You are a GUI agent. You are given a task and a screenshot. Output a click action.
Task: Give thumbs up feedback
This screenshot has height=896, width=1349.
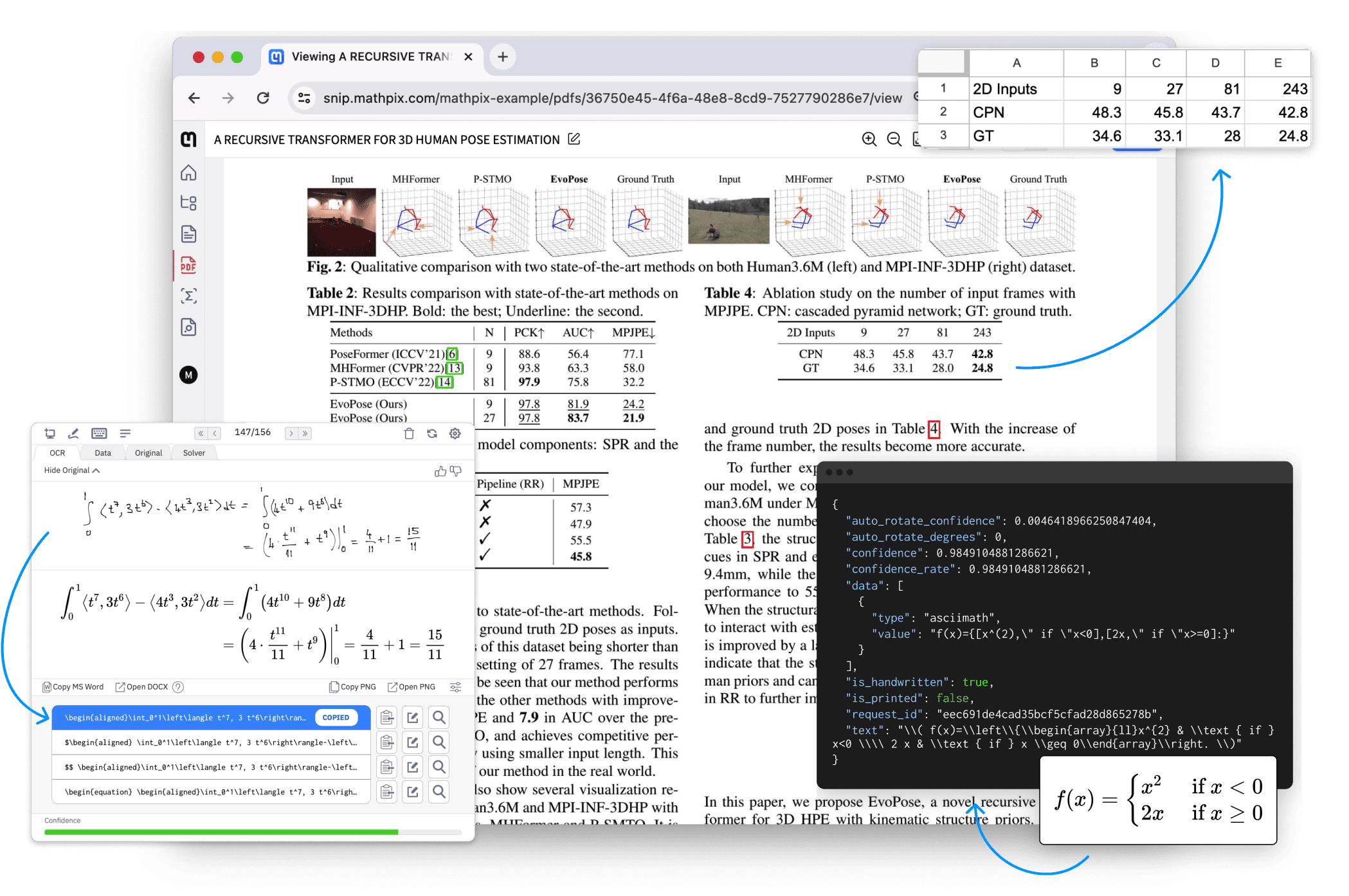(x=440, y=471)
